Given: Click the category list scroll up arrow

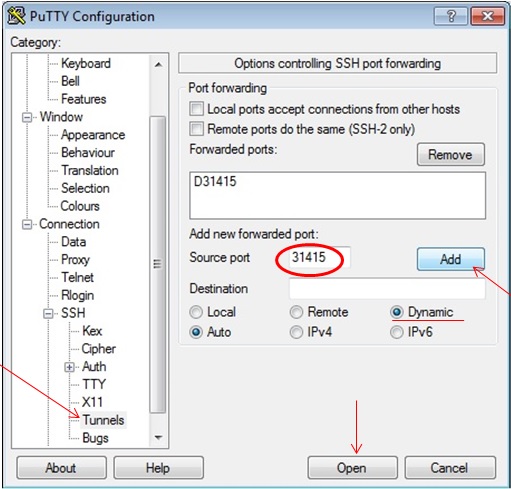Looking at the screenshot, I should (x=158, y=64).
